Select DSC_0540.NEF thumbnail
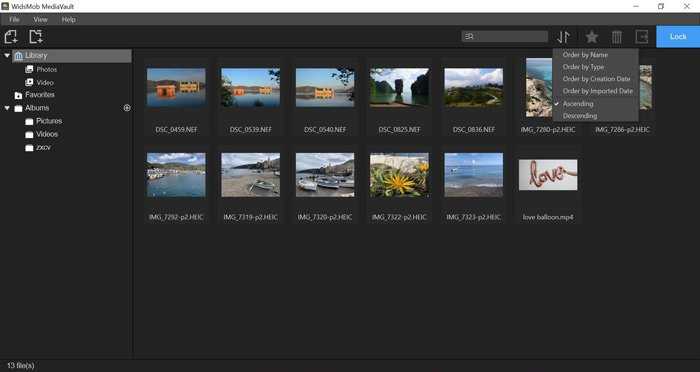 [325, 88]
